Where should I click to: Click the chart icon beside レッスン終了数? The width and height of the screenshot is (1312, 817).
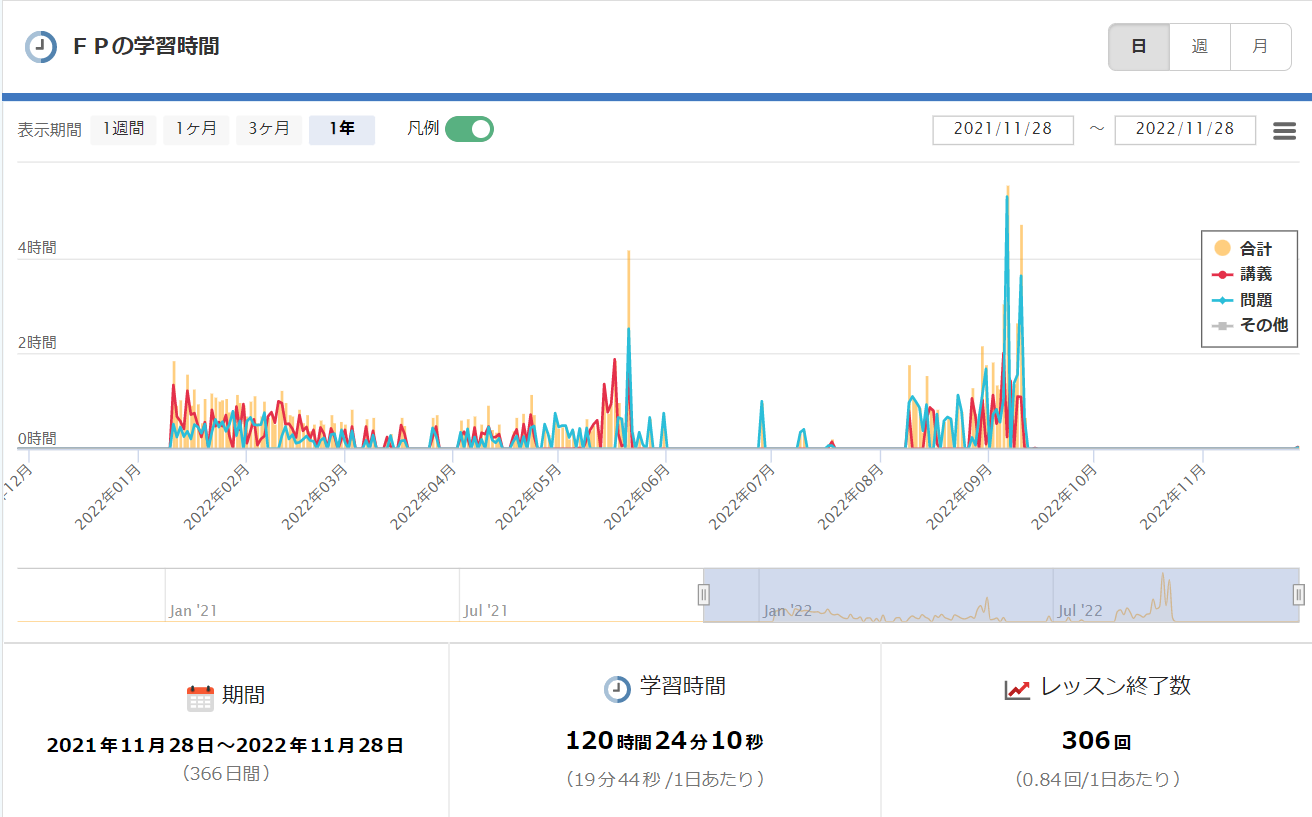click(1018, 689)
